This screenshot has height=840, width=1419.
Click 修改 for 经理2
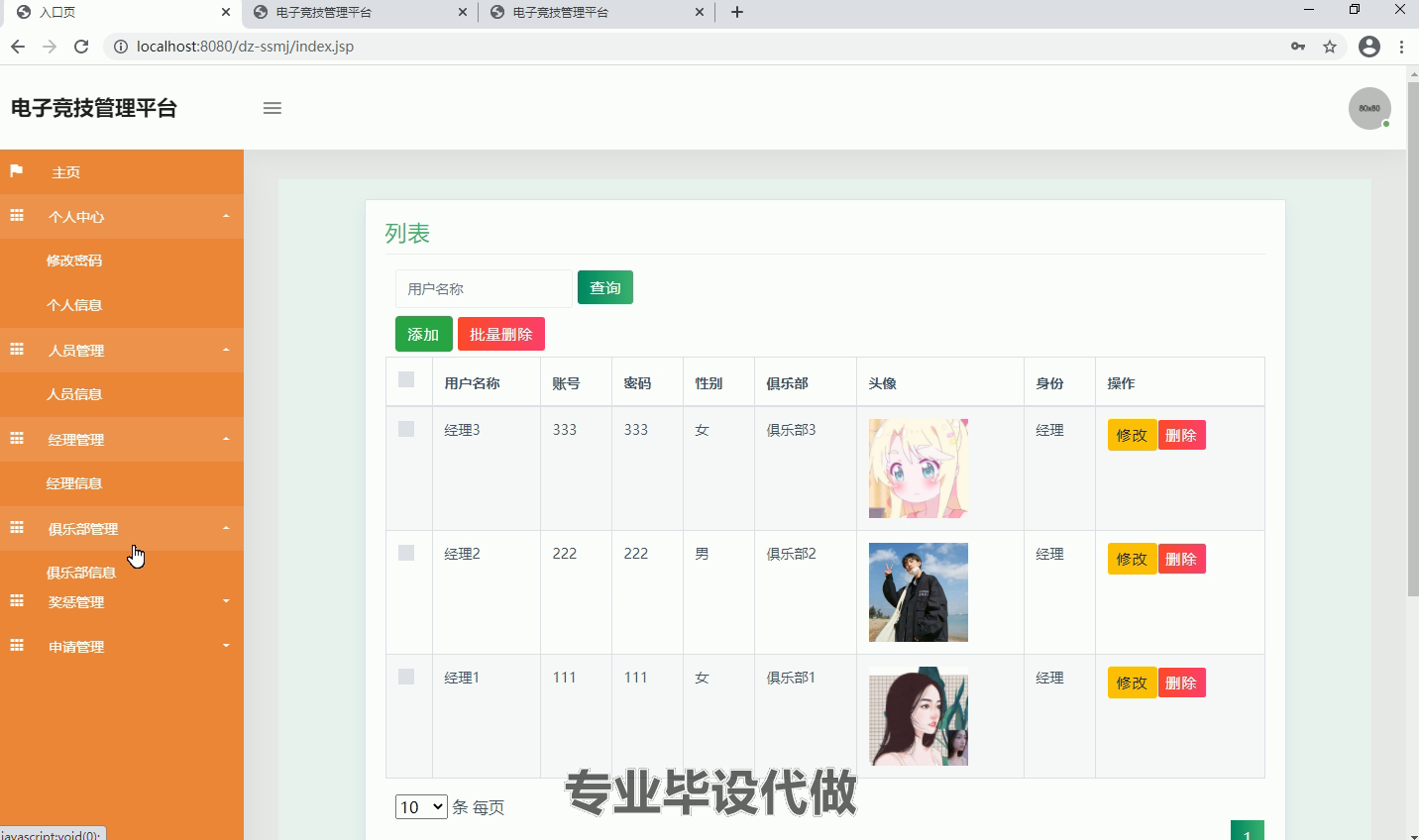point(1132,559)
